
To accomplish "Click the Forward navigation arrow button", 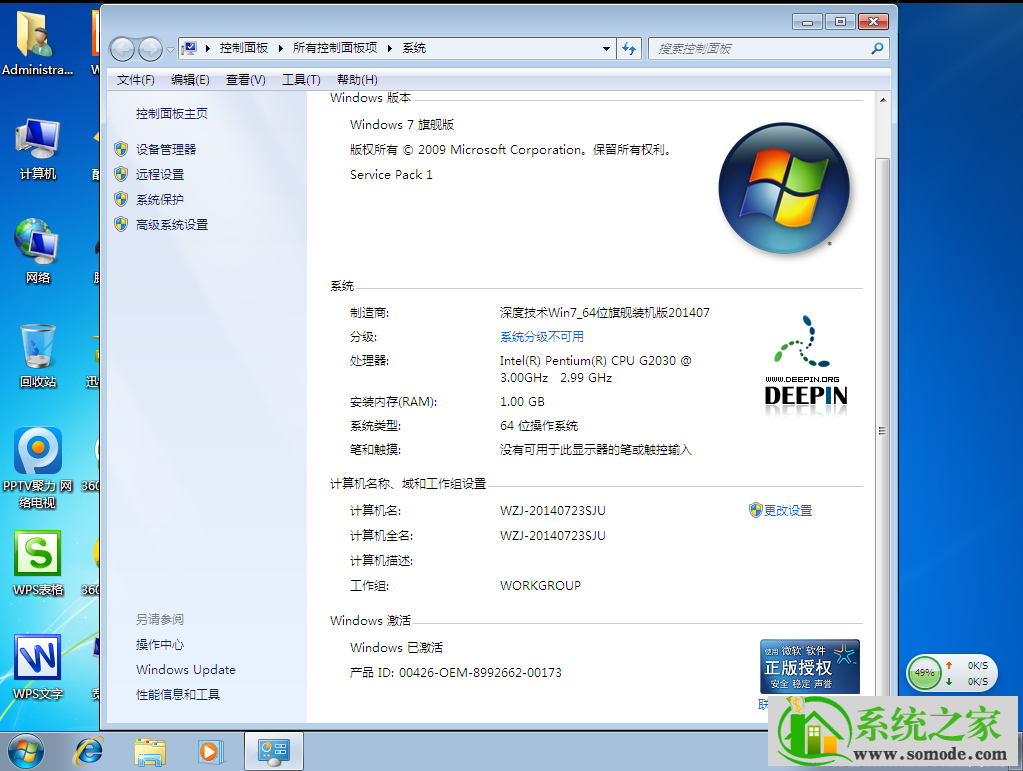I will 150,49.
